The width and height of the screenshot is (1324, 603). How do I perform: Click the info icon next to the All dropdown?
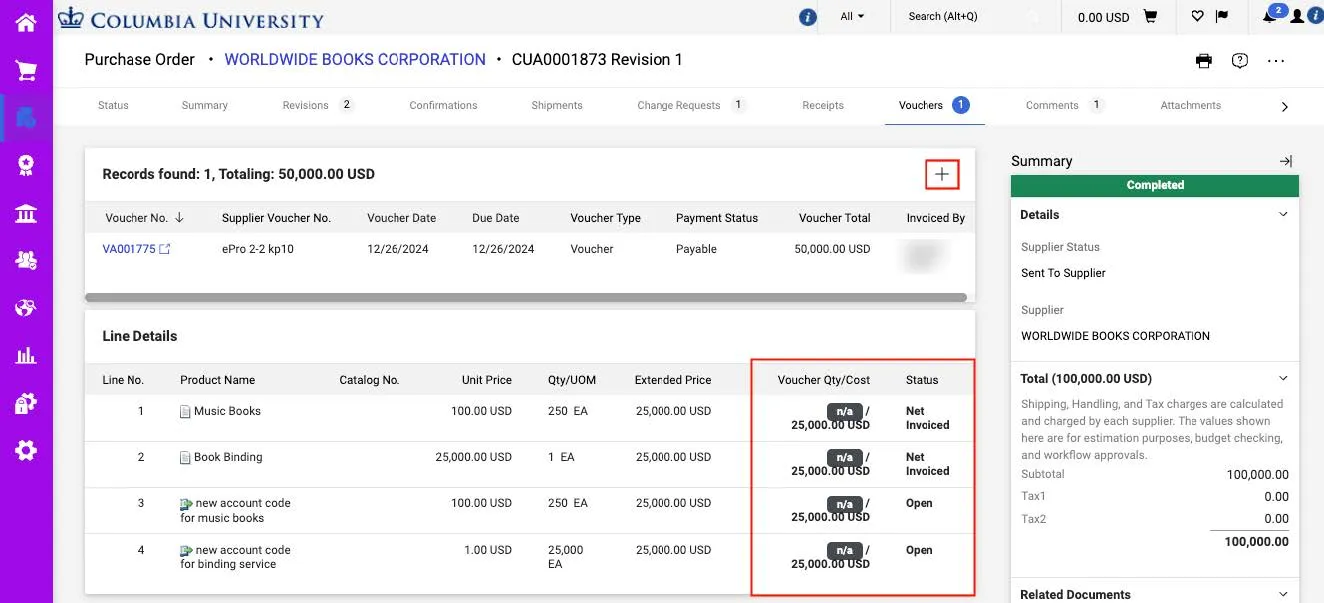pos(808,17)
